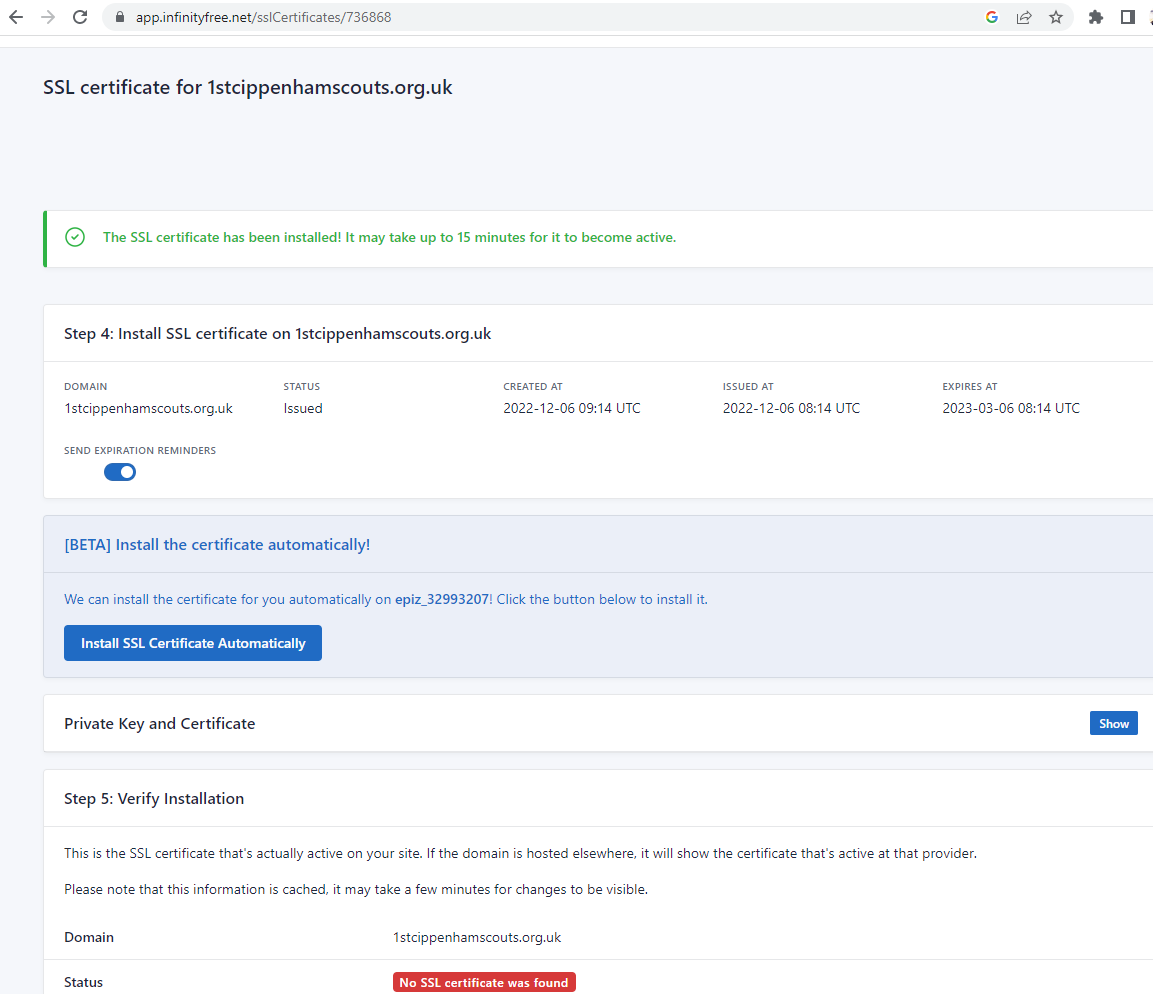
Task: Show the Private Key and Certificate
Action: coord(1113,724)
